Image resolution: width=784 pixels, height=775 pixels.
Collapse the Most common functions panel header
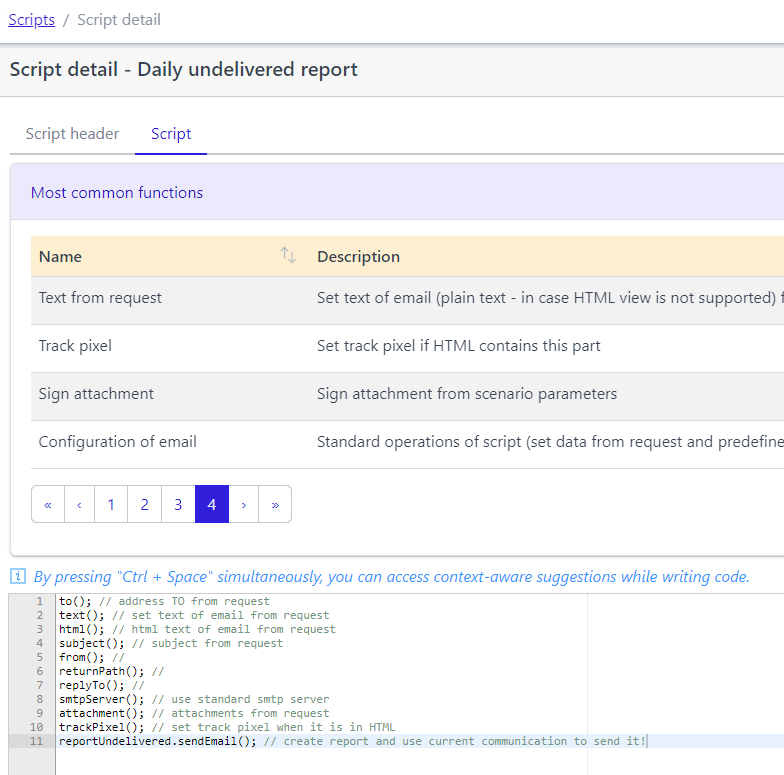[397, 192]
